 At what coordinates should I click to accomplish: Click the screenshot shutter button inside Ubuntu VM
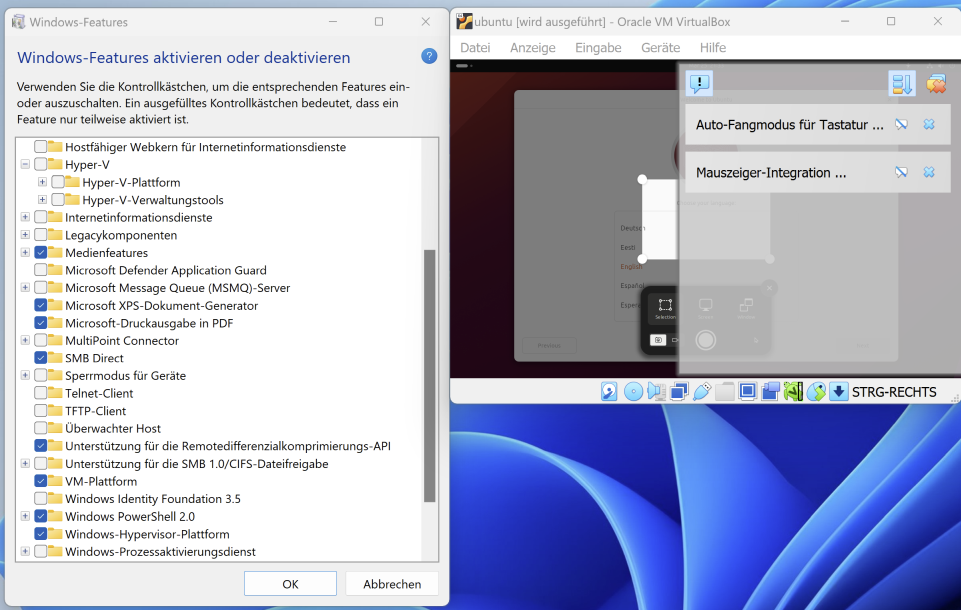point(705,340)
